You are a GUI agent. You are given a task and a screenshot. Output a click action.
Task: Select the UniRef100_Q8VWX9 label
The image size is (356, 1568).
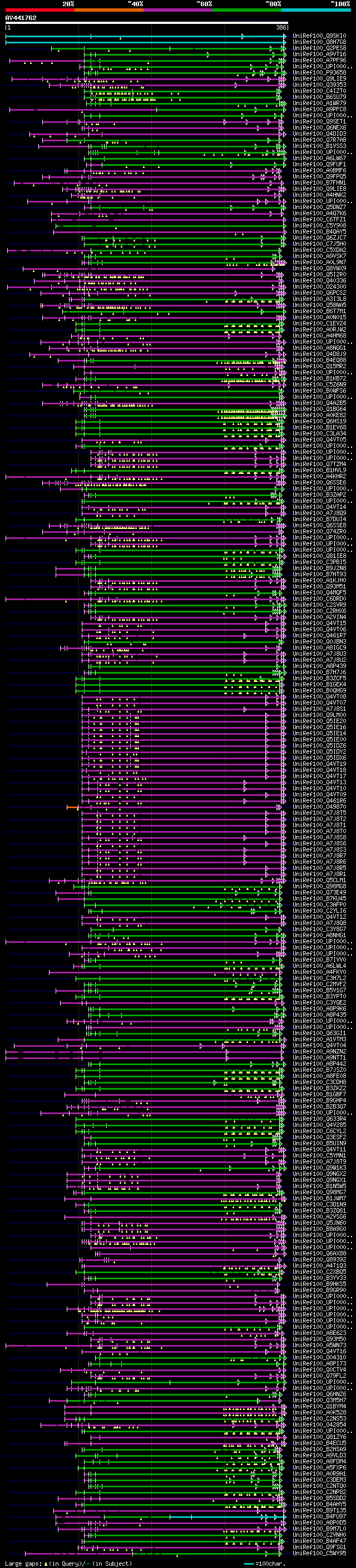point(319,269)
